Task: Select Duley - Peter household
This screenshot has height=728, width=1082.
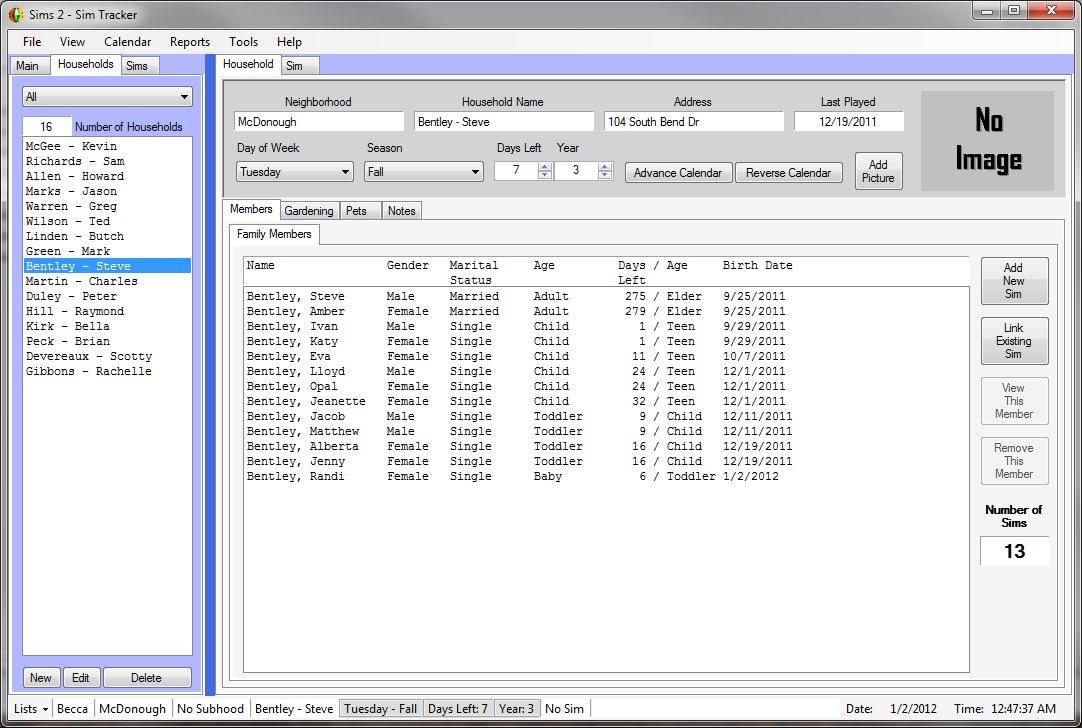Action: pos(107,296)
